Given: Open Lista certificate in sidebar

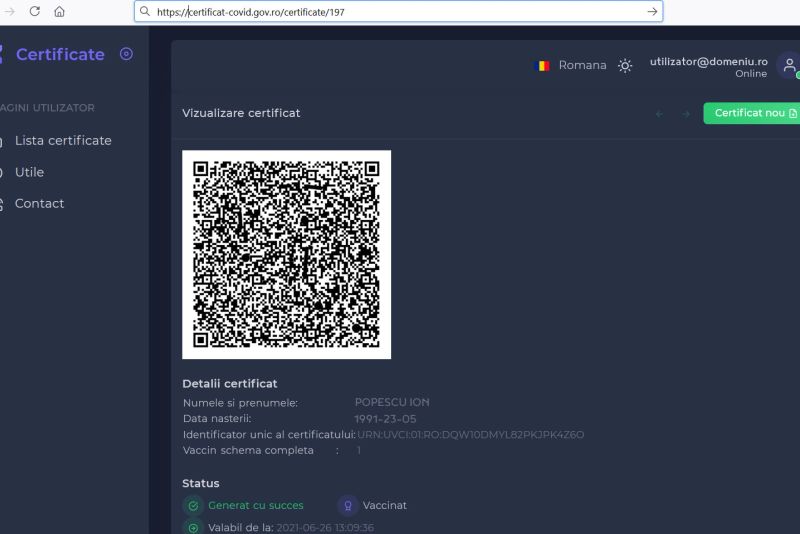Looking at the screenshot, I should pos(63,140).
